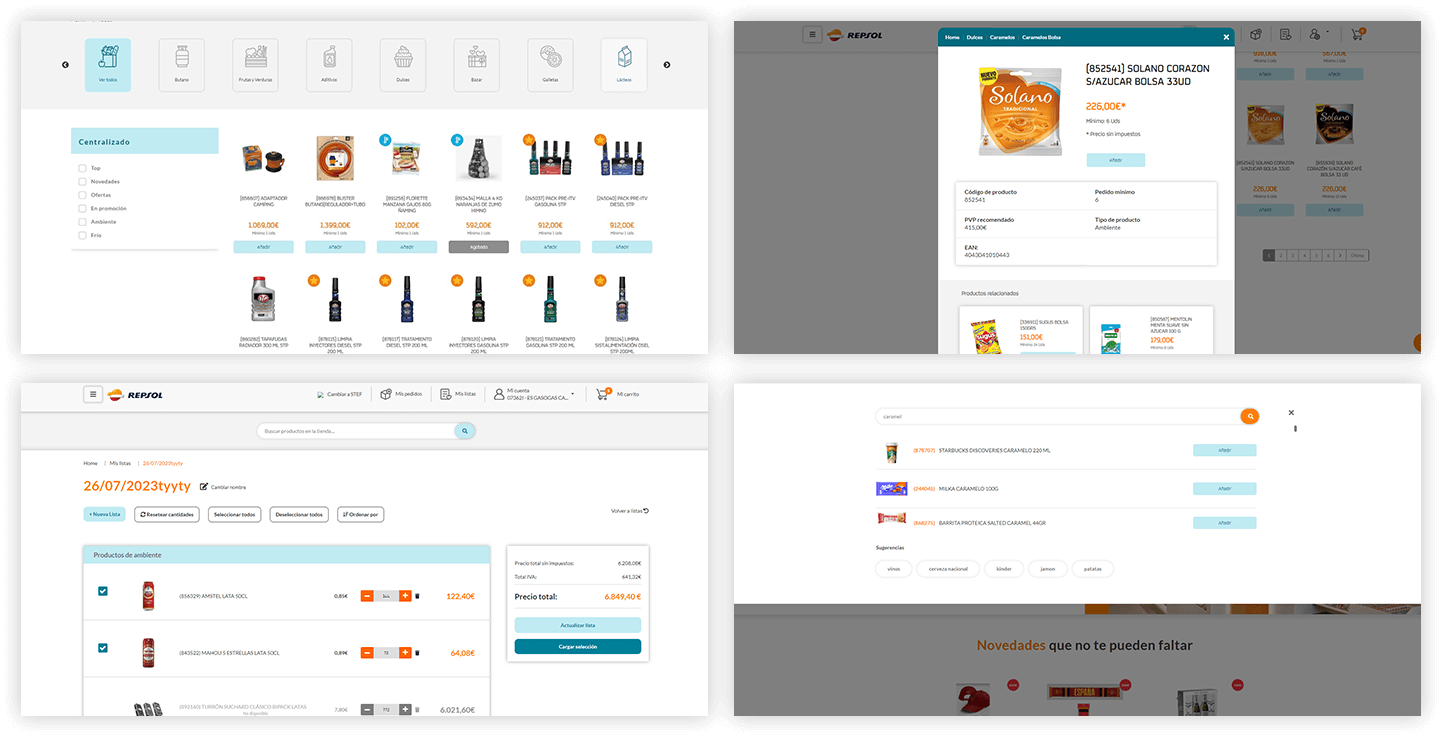Screen dimensions: 1448x747
Task: Open hamburger menu in product popup page
Action: tap(813, 35)
